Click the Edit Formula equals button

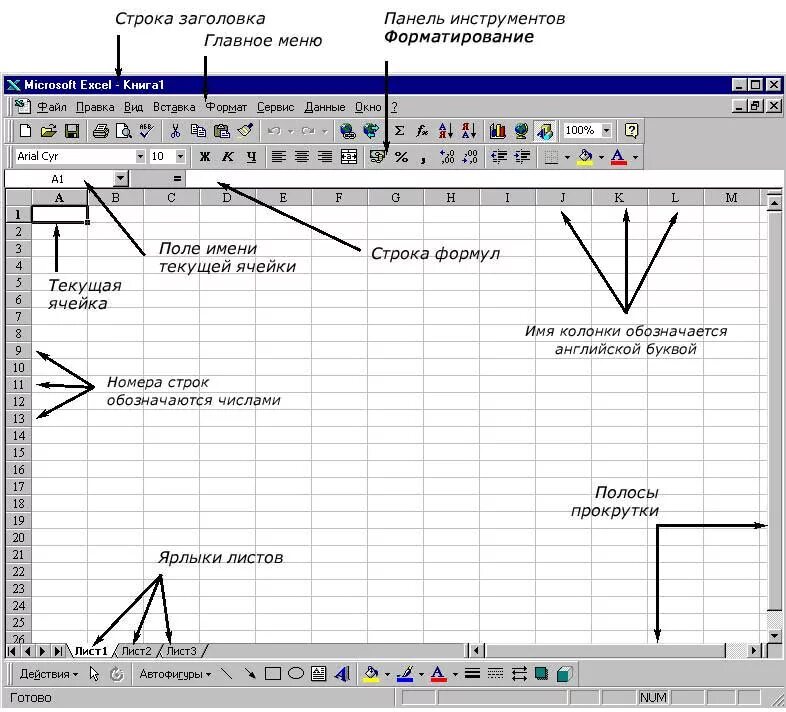[177, 179]
